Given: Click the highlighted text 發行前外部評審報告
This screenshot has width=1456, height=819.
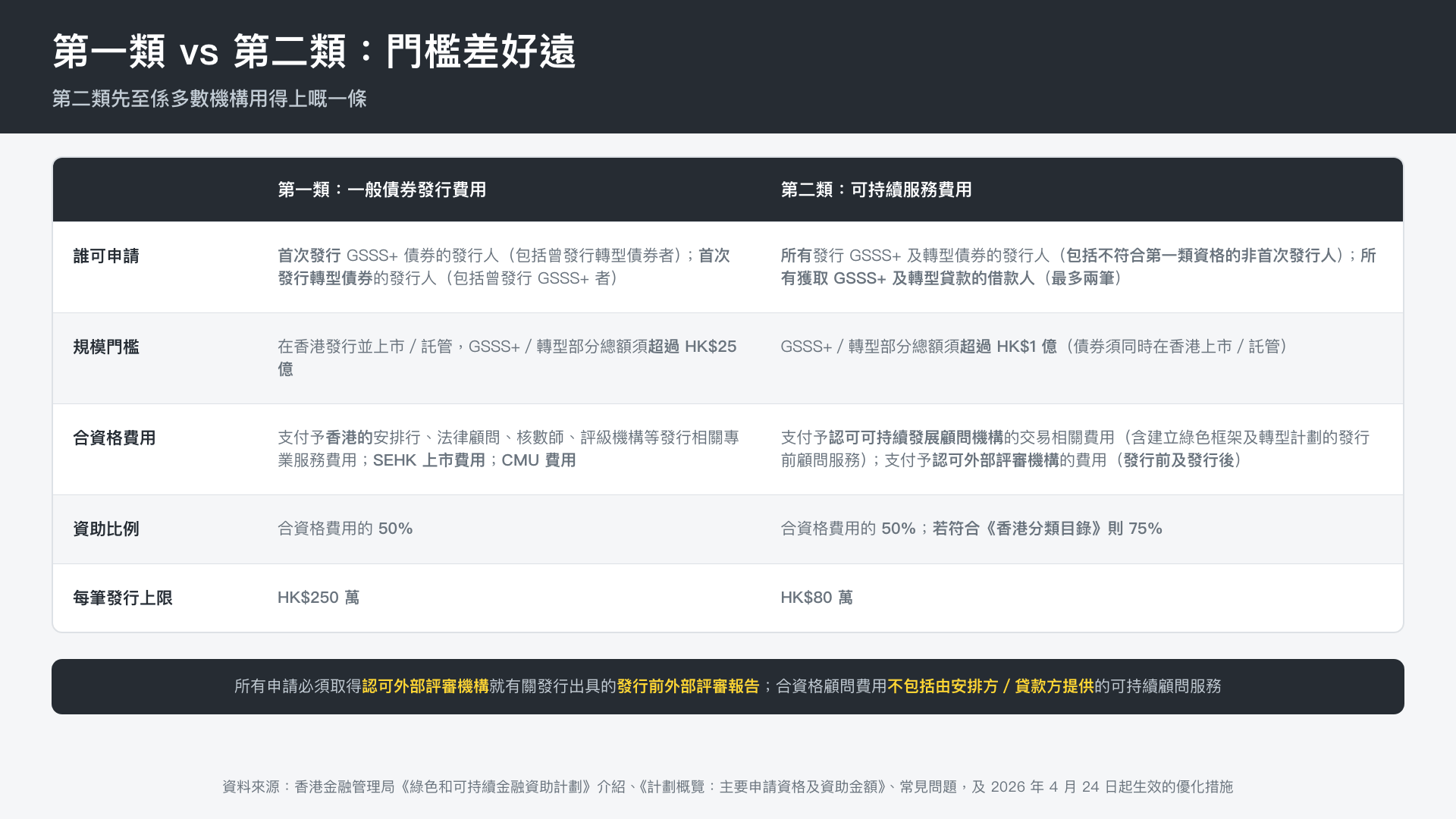Looking at the screenshot, I should pyautogui.click(x=688, y=686).
